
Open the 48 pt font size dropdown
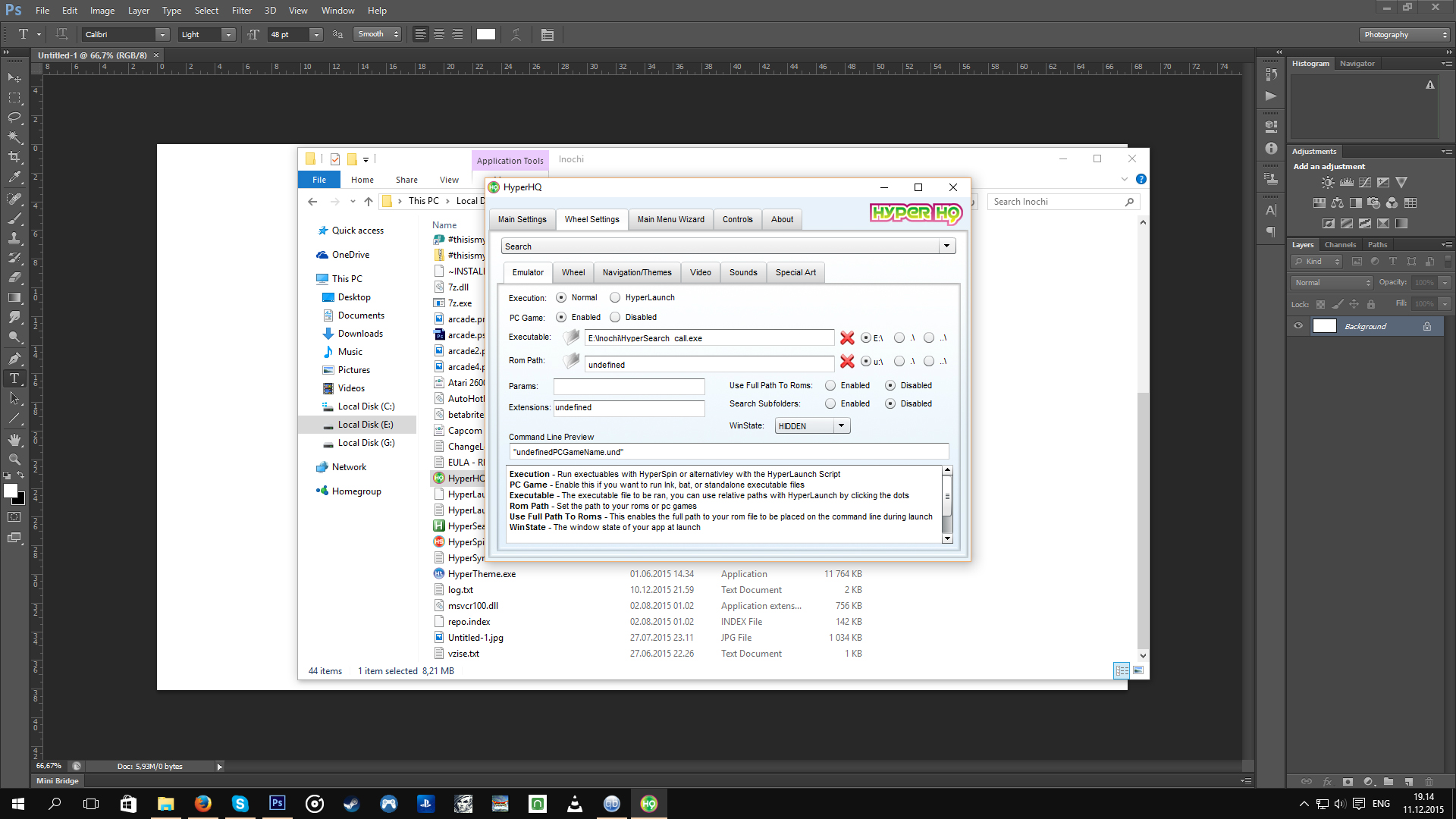(x=316, y=34)
